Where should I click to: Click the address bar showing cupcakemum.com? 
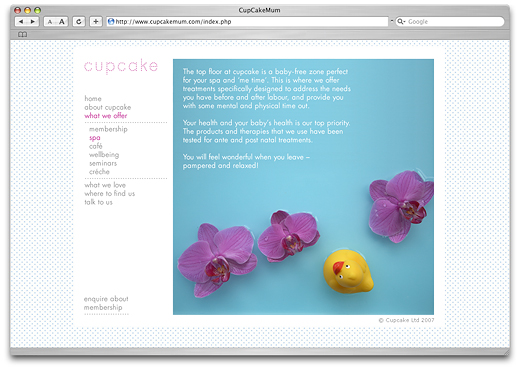point(247,22)
